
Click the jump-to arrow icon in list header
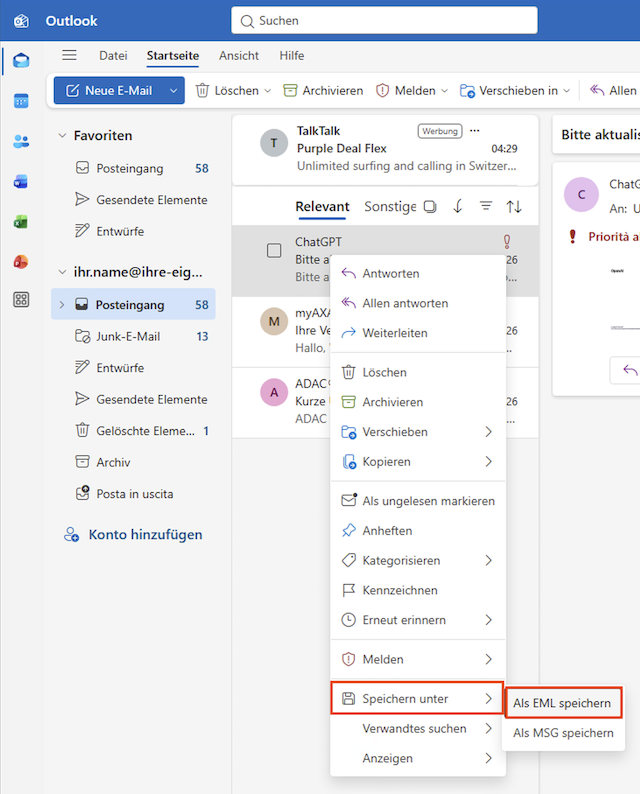point(458,206)
